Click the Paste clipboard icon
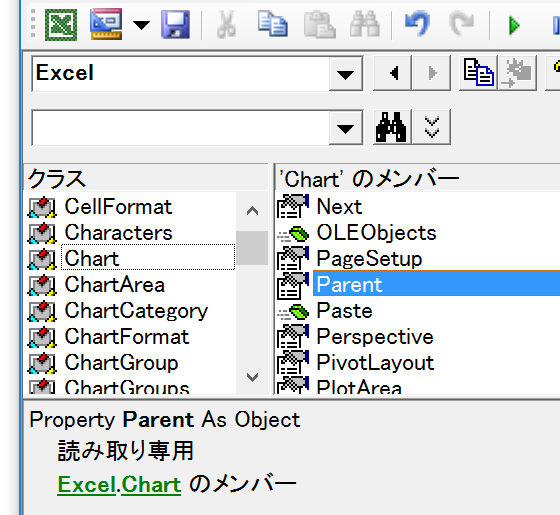This screenshot has width=560, height=515. pos(320,24)
